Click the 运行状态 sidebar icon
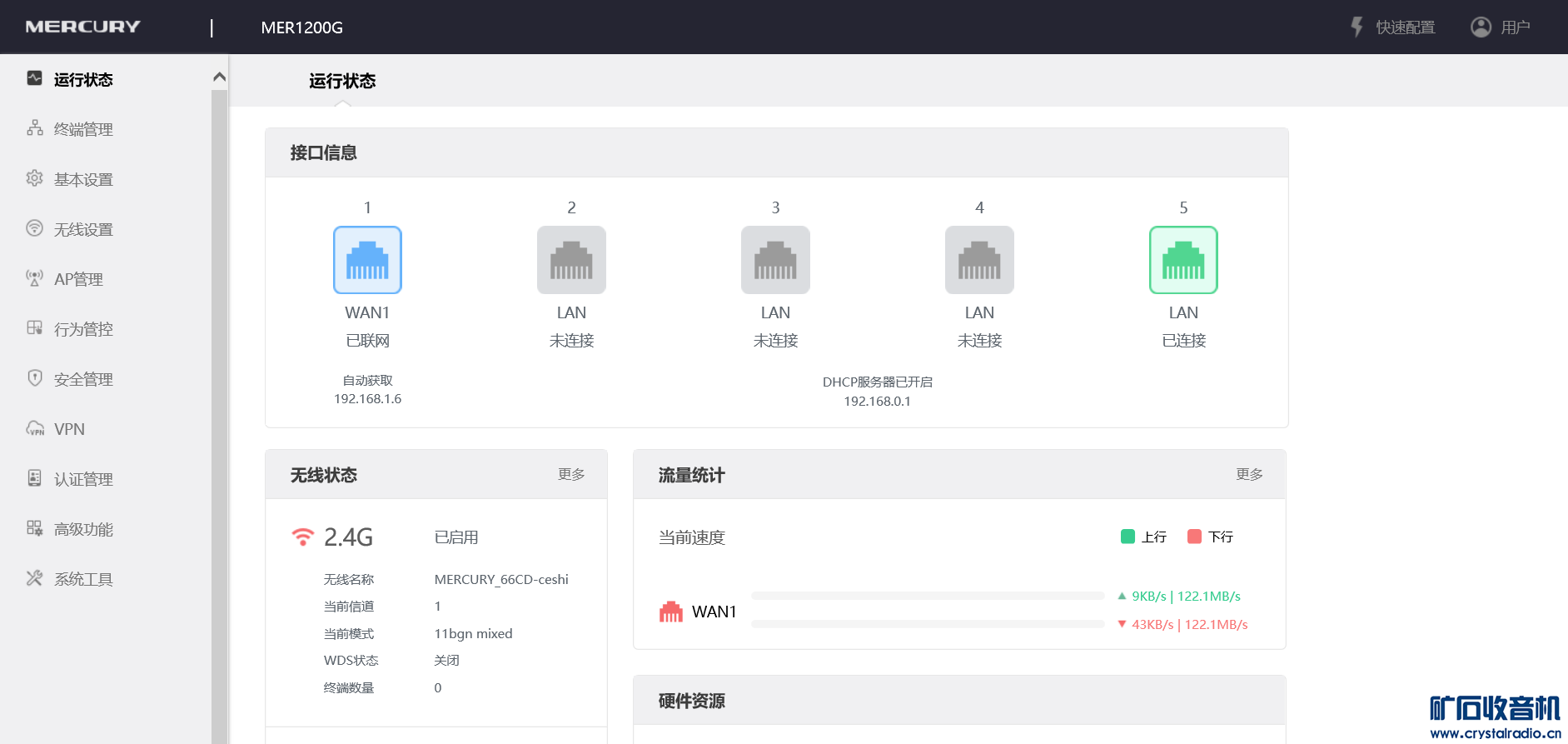Image resolution: width=1568 pixels, height=744 pixels. pyautogui.click(x=34, y=78)
